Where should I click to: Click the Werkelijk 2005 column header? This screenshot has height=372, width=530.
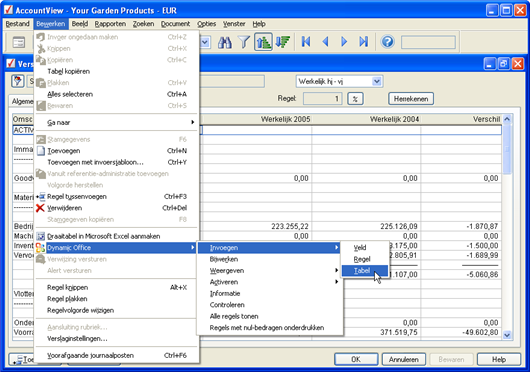(x=257, y=119)
